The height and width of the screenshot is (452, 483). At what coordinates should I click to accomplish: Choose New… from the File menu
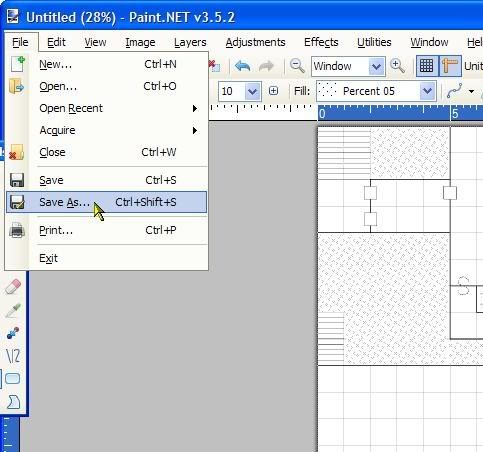click(x=107, y=64)
